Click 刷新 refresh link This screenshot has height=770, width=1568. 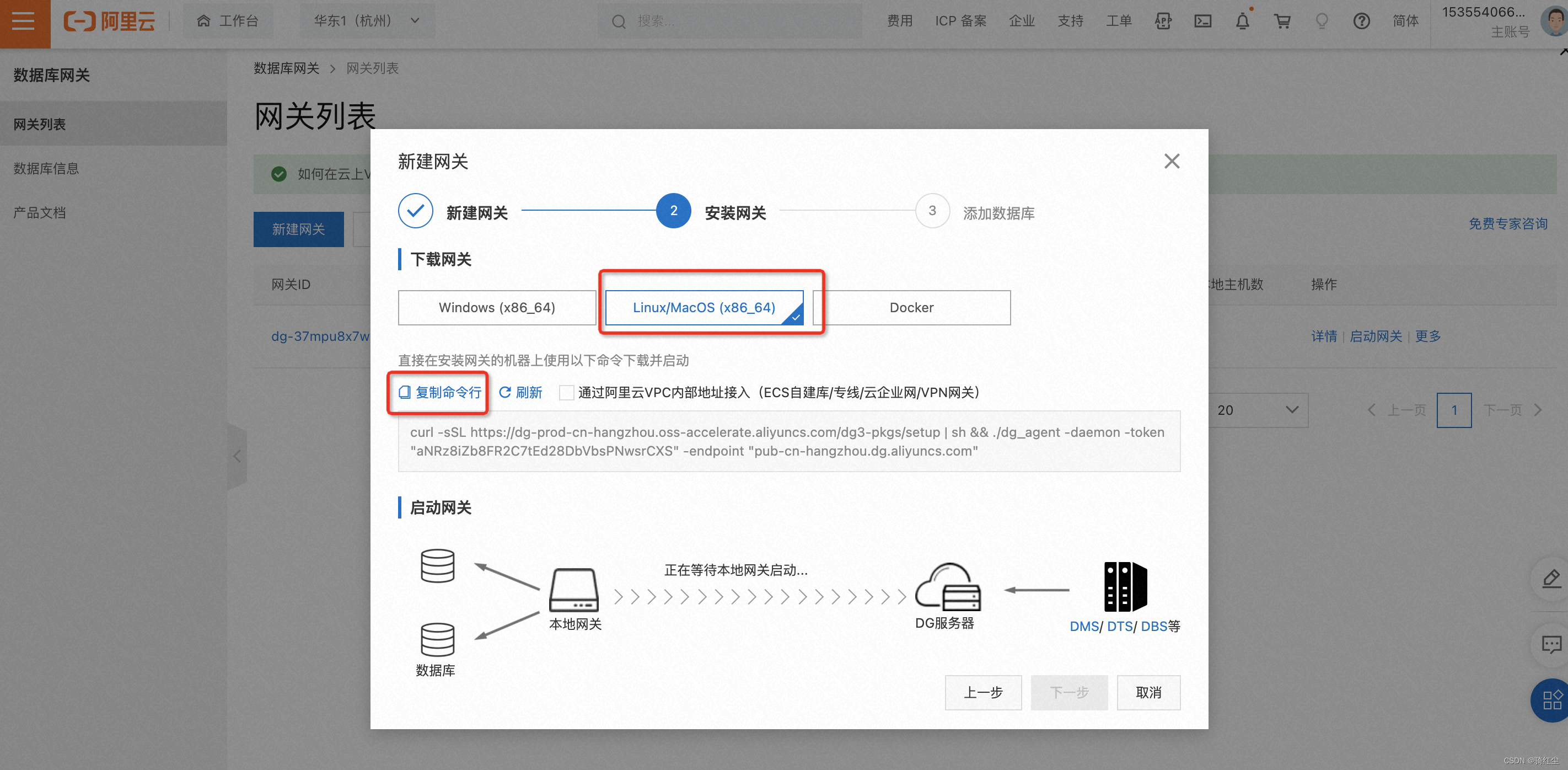click(x=520, y=393)
